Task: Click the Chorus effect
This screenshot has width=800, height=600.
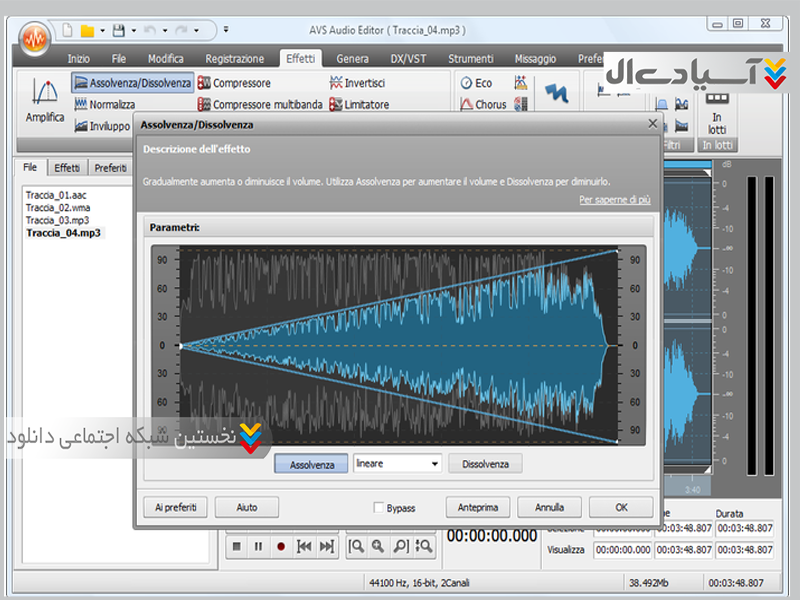Action: pyautogui.click(x=483, y=105)
